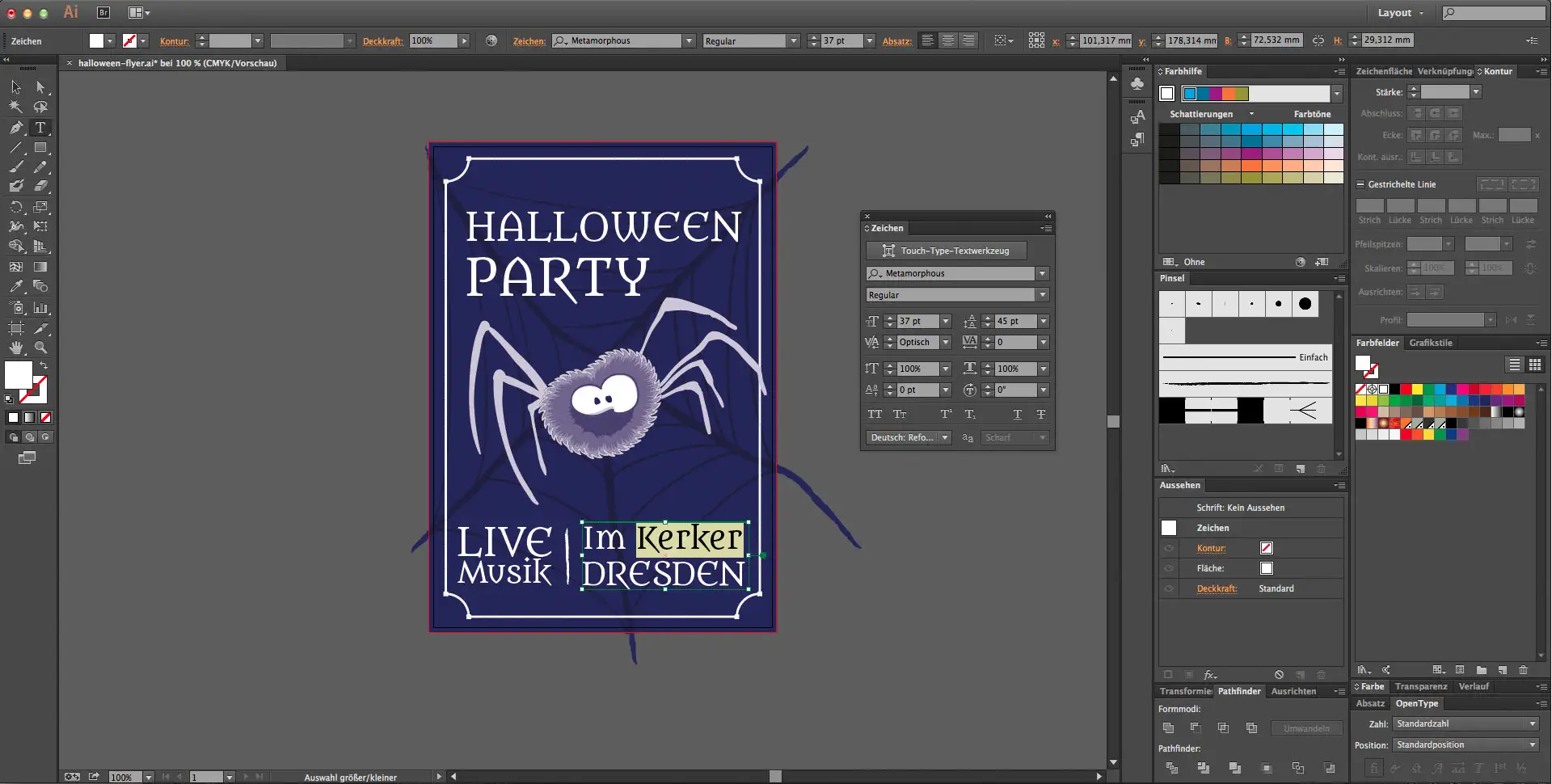Select the Type tool in the toolbar

40,128
